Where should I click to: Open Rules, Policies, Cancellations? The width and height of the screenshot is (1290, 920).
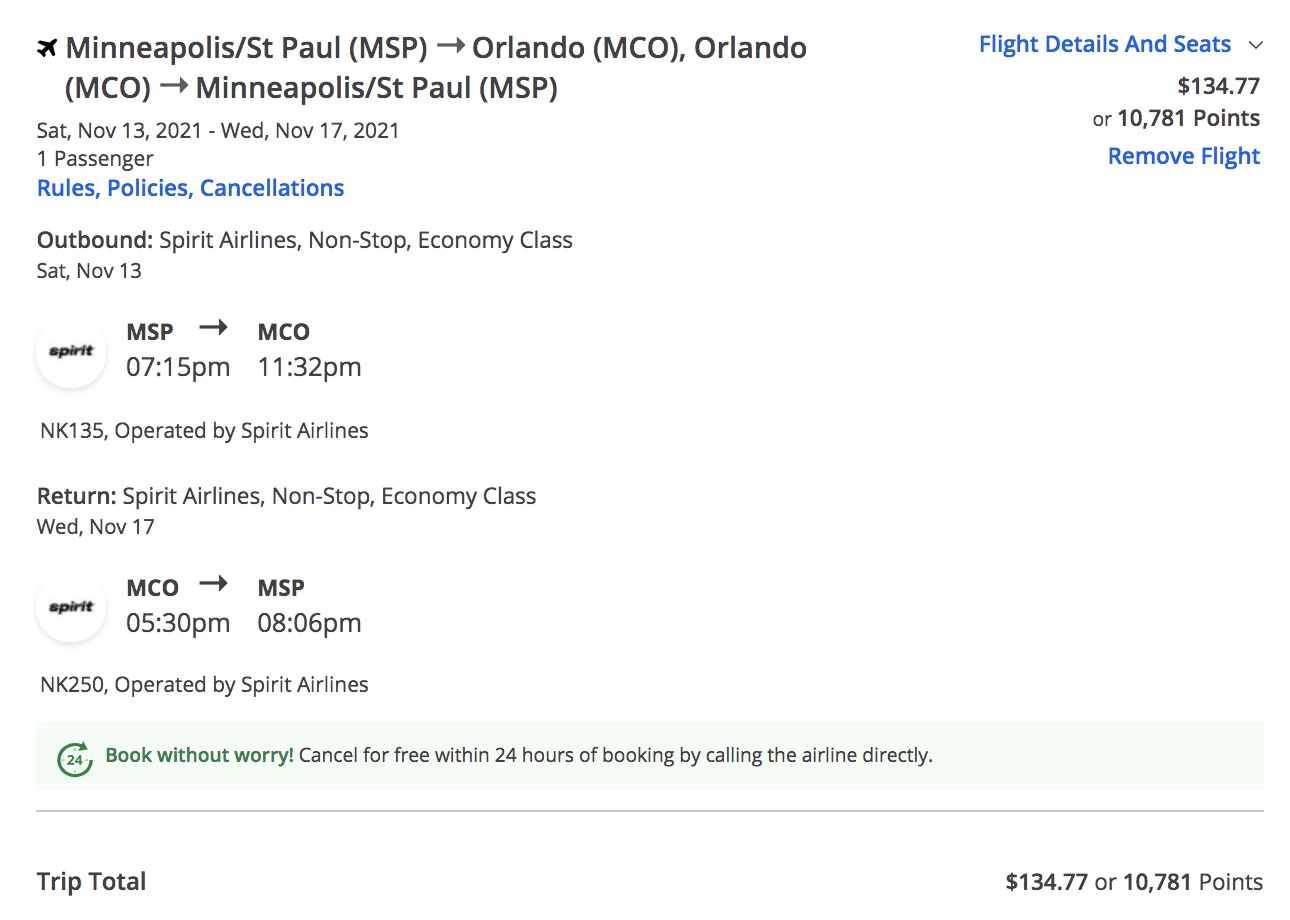click(190, 187)
